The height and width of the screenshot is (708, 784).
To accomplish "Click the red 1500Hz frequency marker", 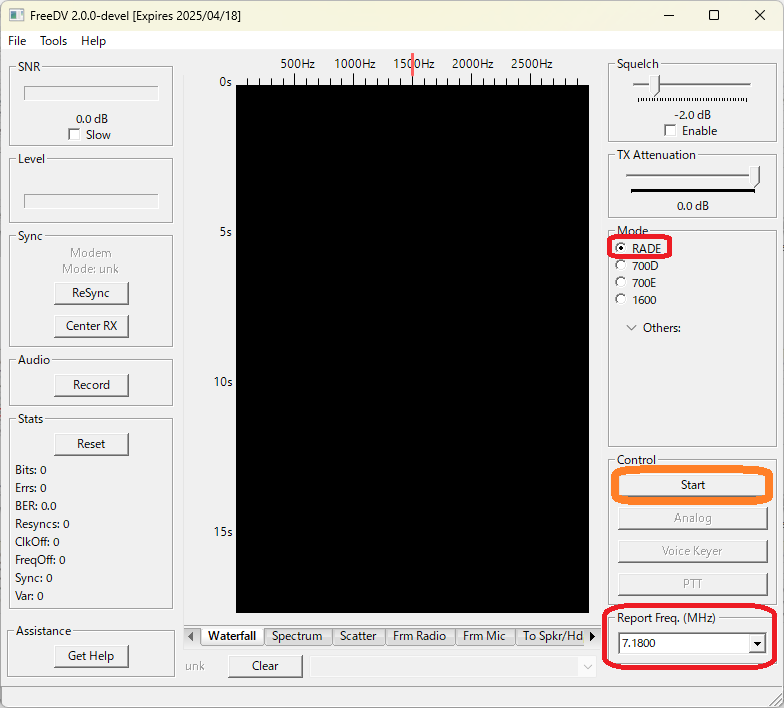I will click(x=412, y=64).
